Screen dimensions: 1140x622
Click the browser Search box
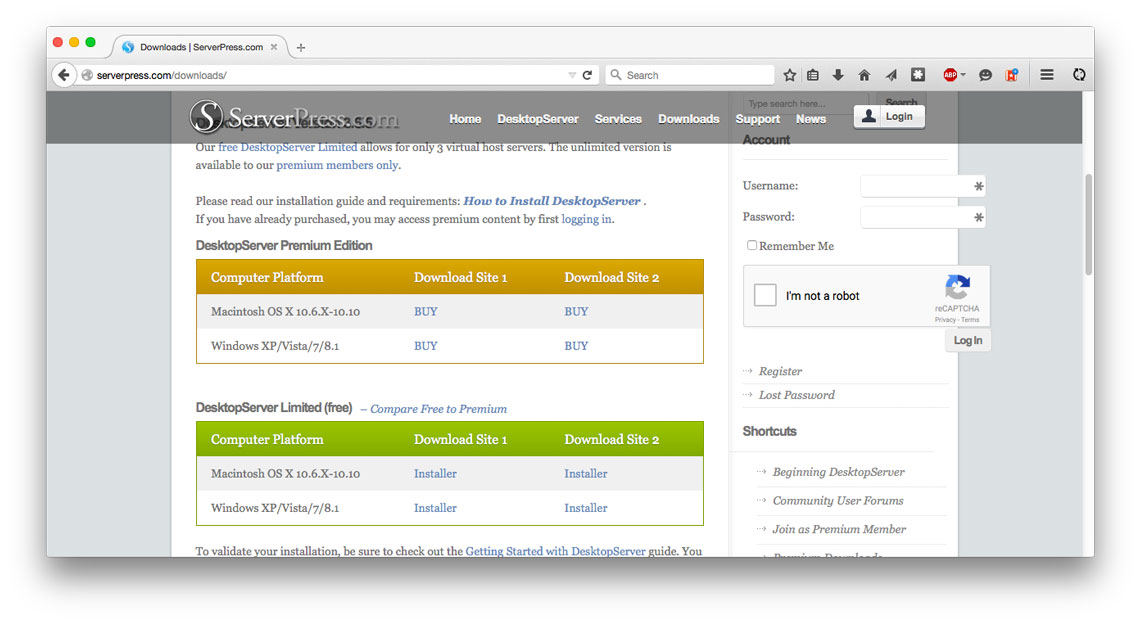point(689,75)
